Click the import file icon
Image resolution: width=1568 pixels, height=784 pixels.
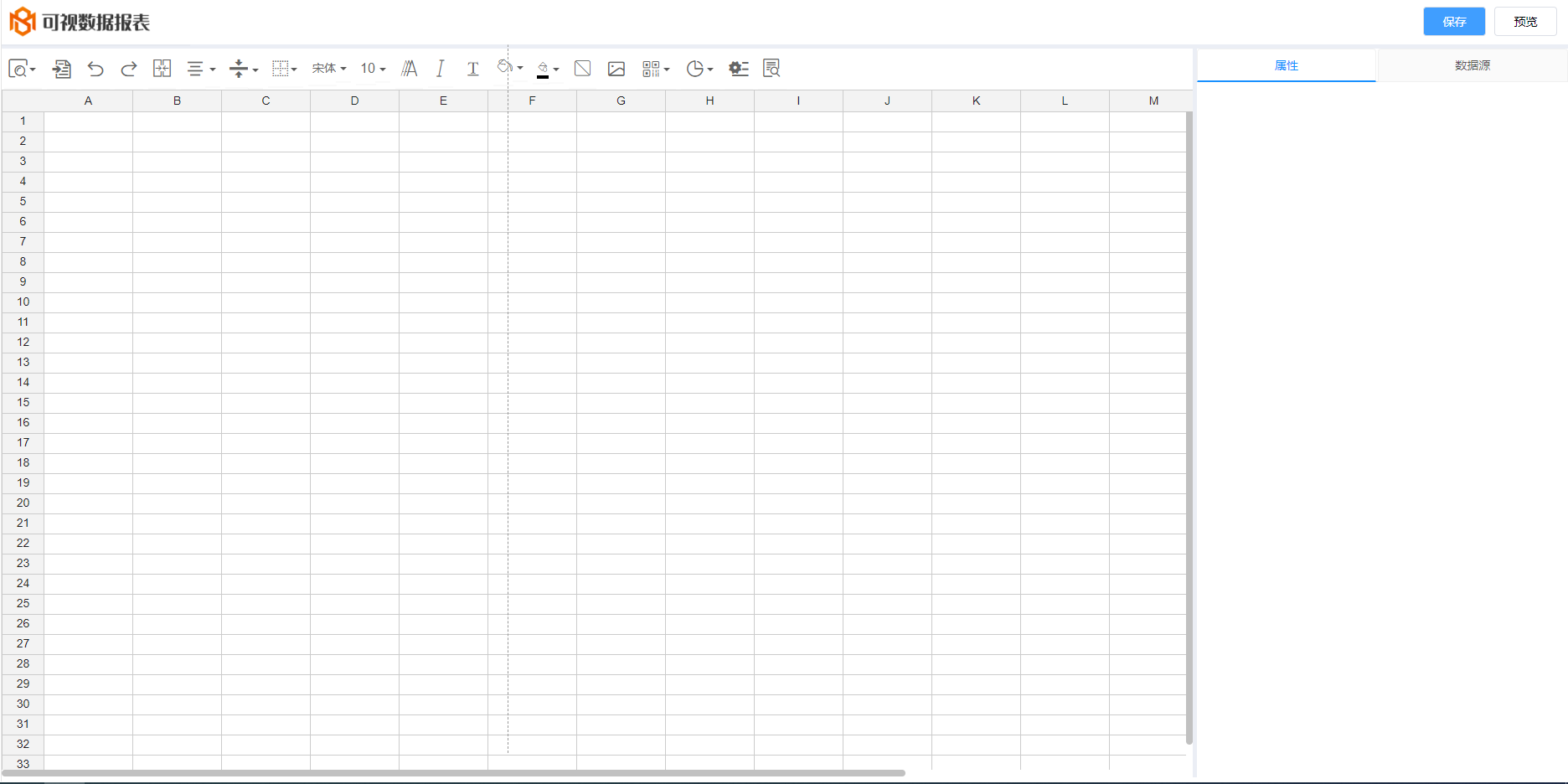(x=62, y=69)
